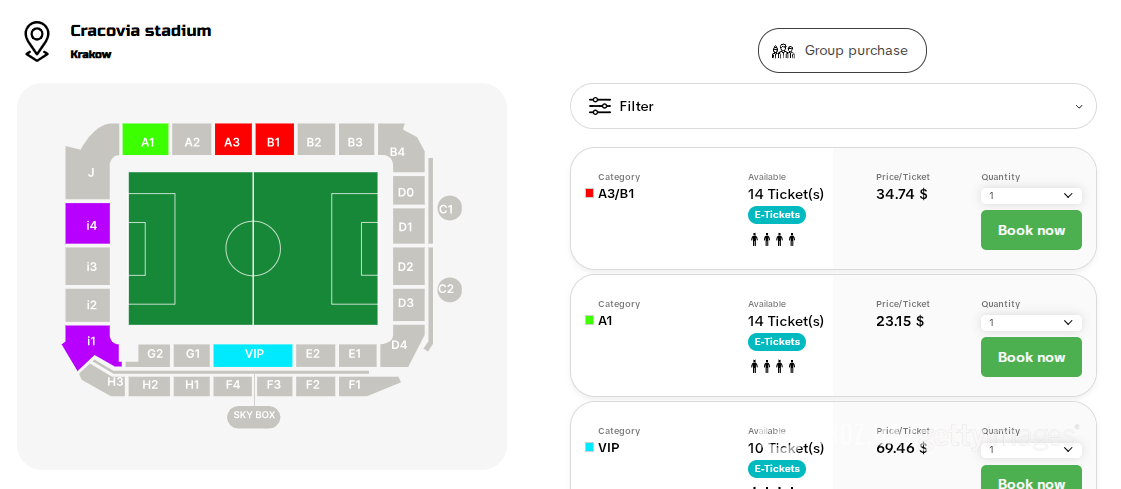Open quantity dropdown for VIP tickets

pyautogui.click(x=1030, y=450)
